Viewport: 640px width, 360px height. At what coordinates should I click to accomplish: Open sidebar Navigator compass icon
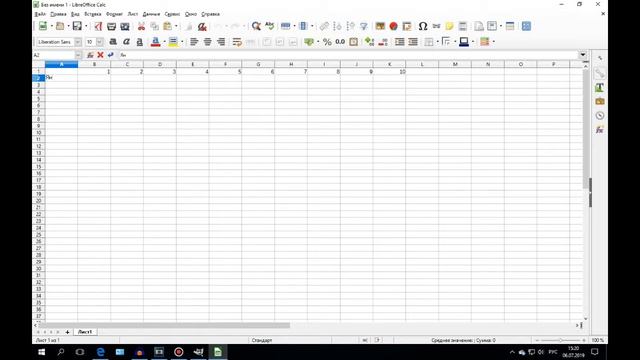(x=600, y=116)
